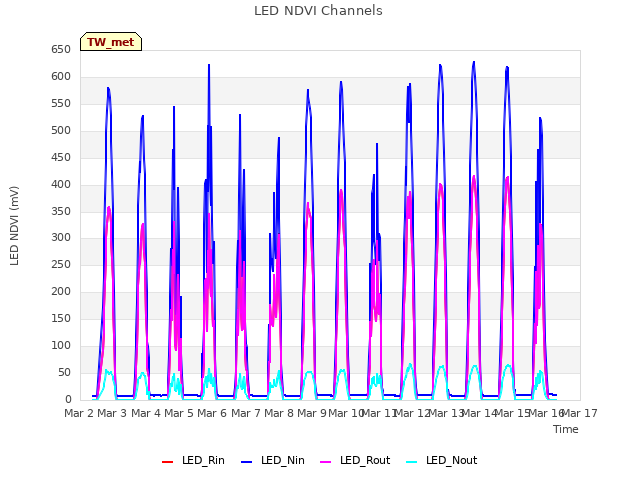Screen dimensions: 640x480
Task: Click the y-axis title LED NDVI (mV)
Action: pos(14,225)
